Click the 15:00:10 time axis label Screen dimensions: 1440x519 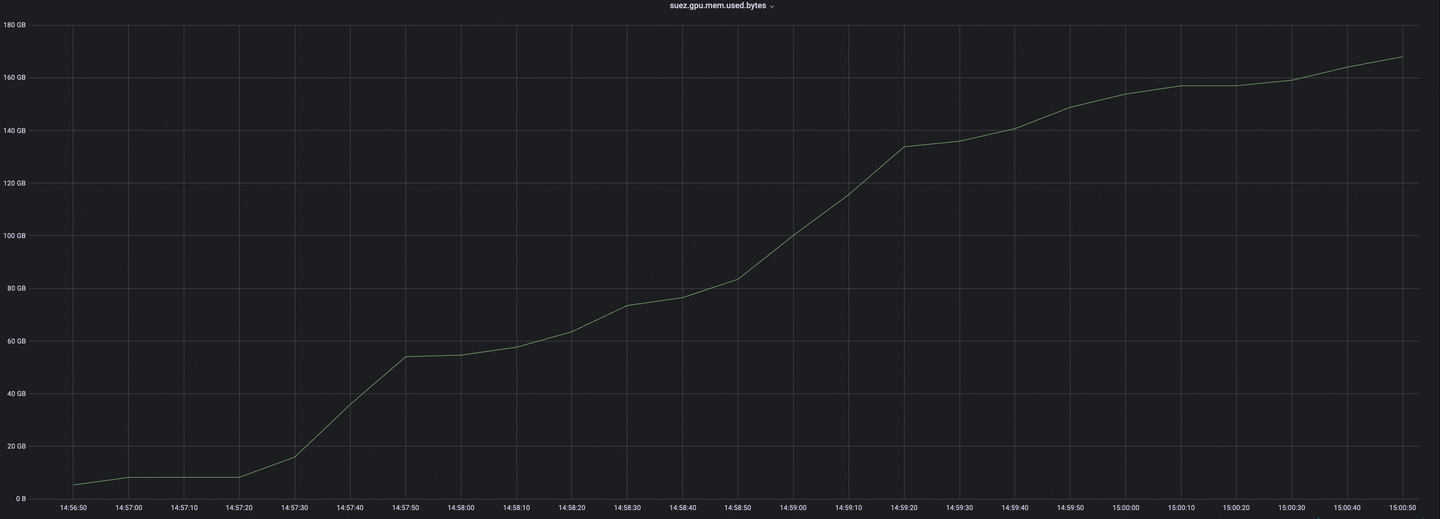[1181, 508]
